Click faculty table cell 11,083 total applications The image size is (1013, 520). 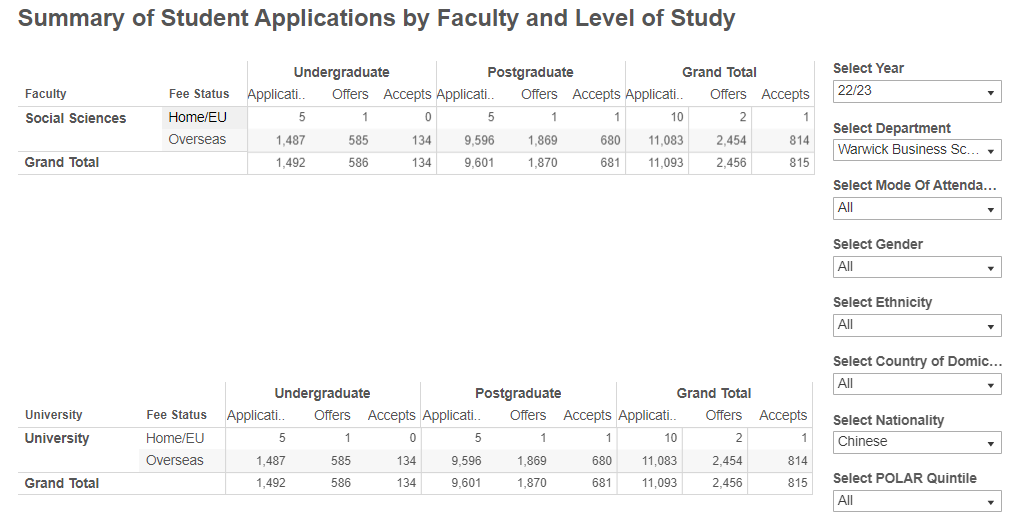665,140
